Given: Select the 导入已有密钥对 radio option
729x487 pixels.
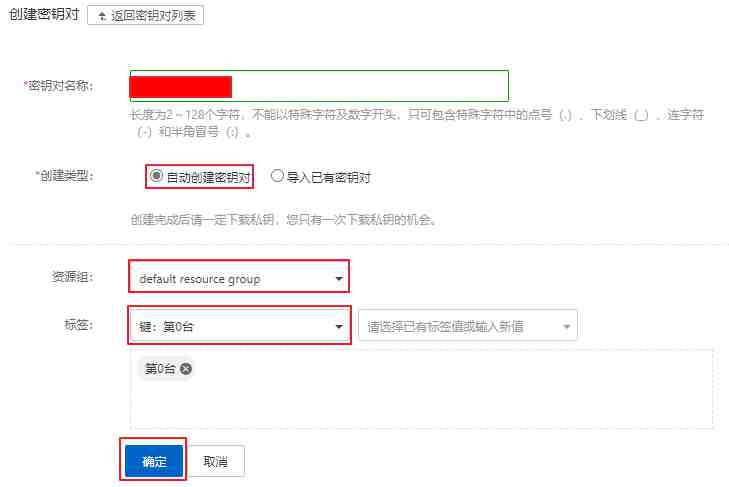Looking at the screenshot, I should click(x=277, y=176).
